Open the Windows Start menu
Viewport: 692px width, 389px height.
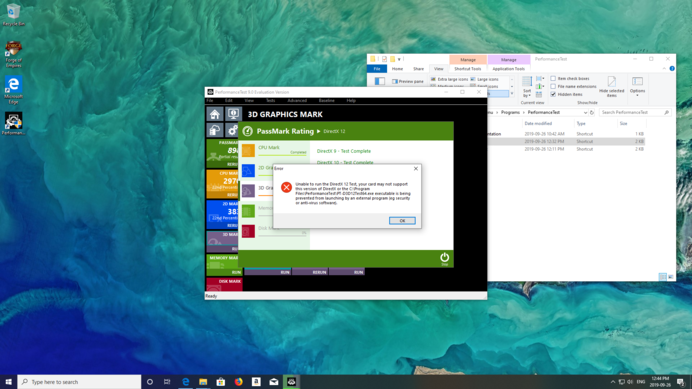[8, 382]
